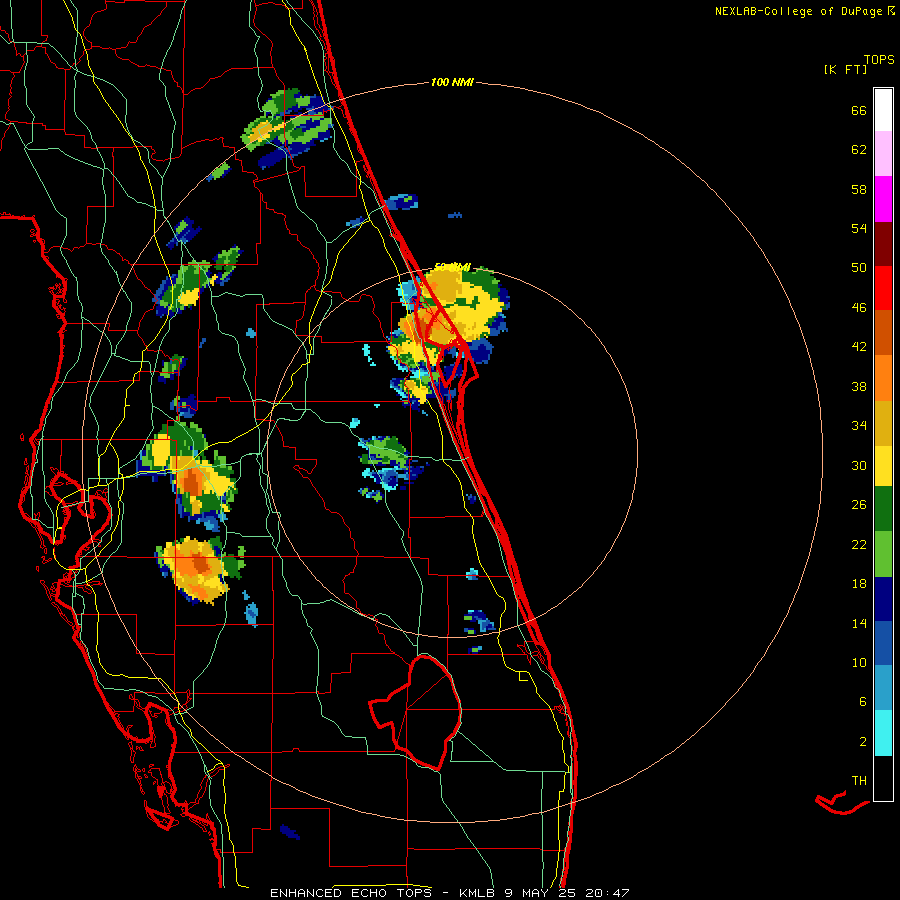Click the '66' value on the TOPS scale
This screenshot has width=900, height=900.
tap(859, 110)
